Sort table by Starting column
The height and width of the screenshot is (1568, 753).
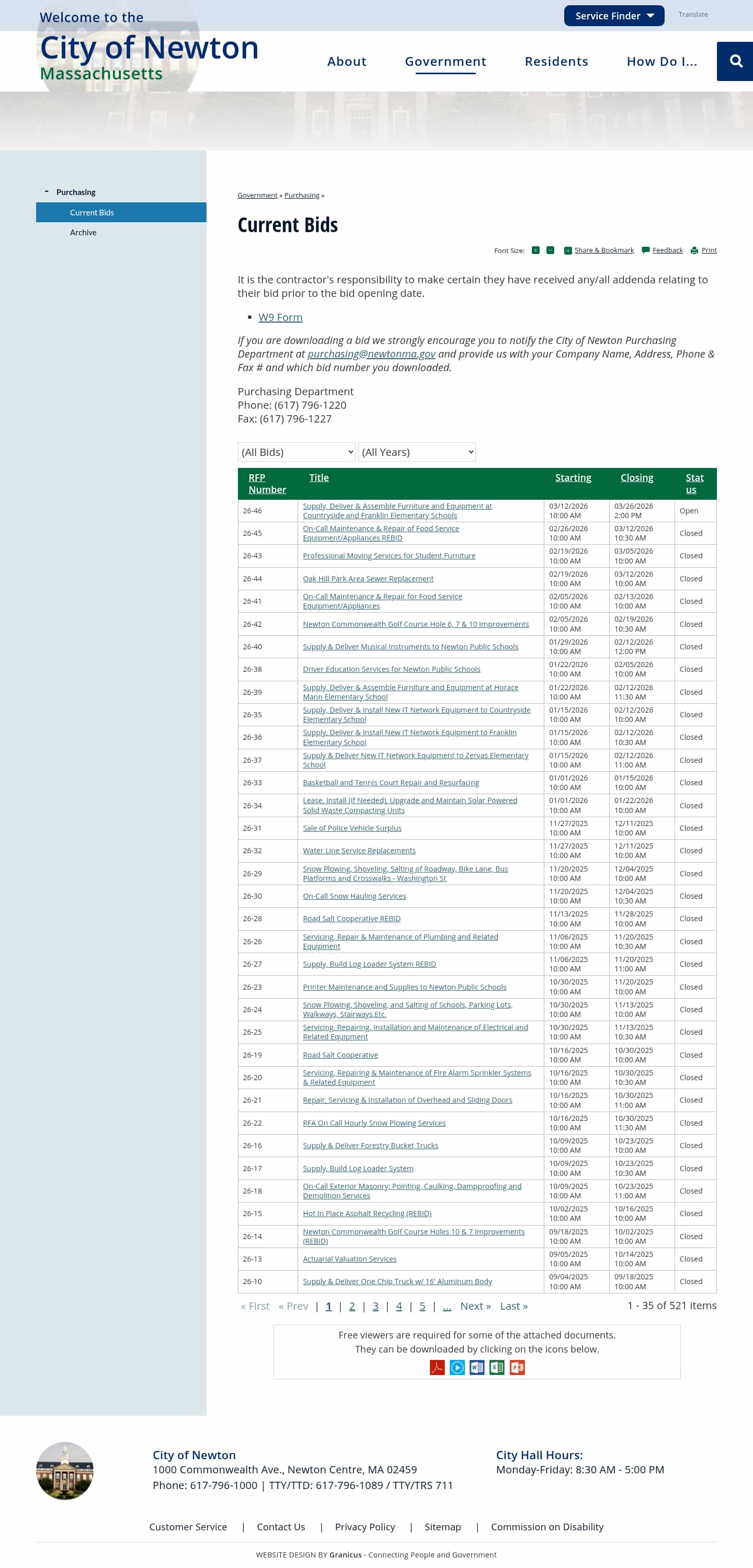point(573,478)
